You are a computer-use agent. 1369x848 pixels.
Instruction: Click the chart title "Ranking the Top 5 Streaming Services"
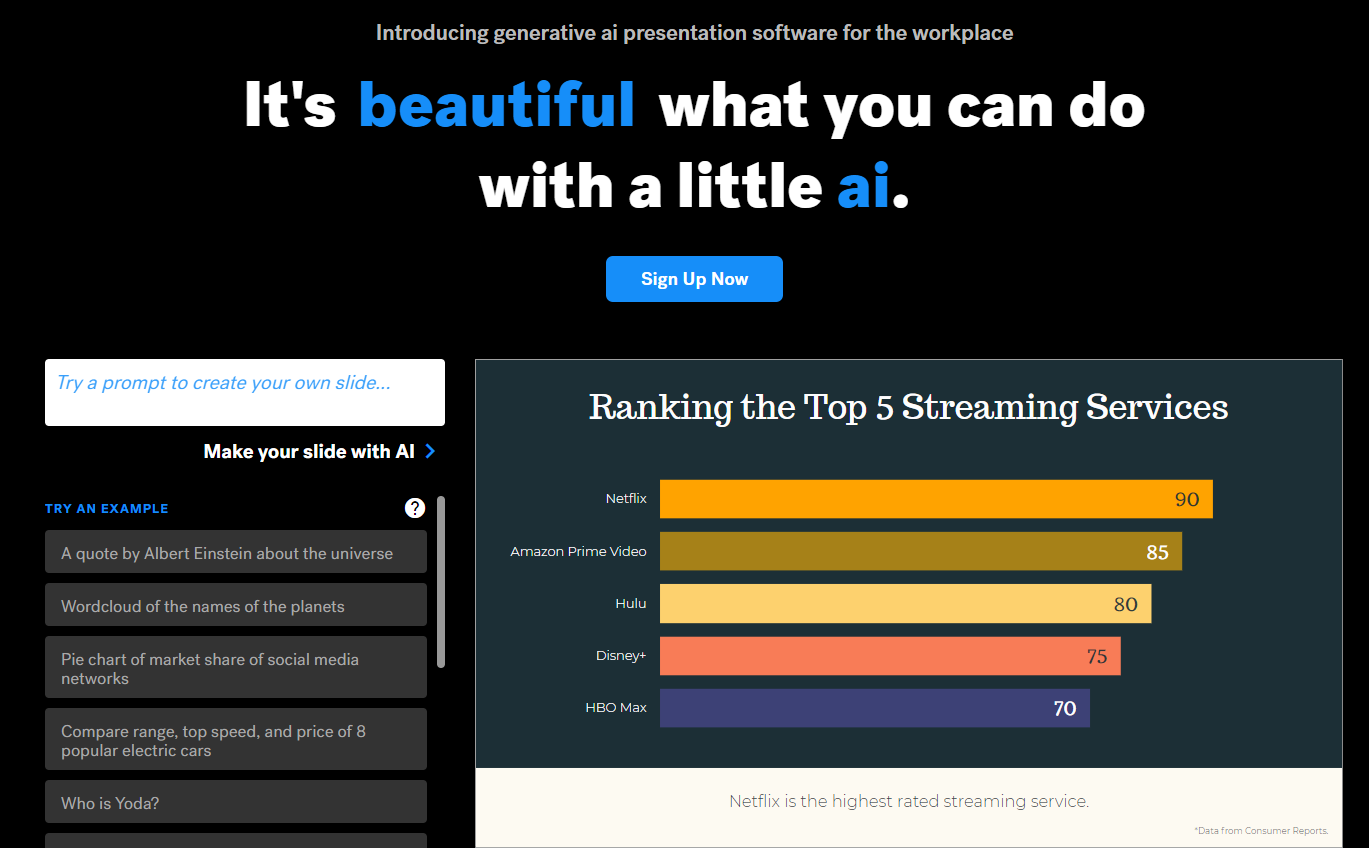(908, 407)
